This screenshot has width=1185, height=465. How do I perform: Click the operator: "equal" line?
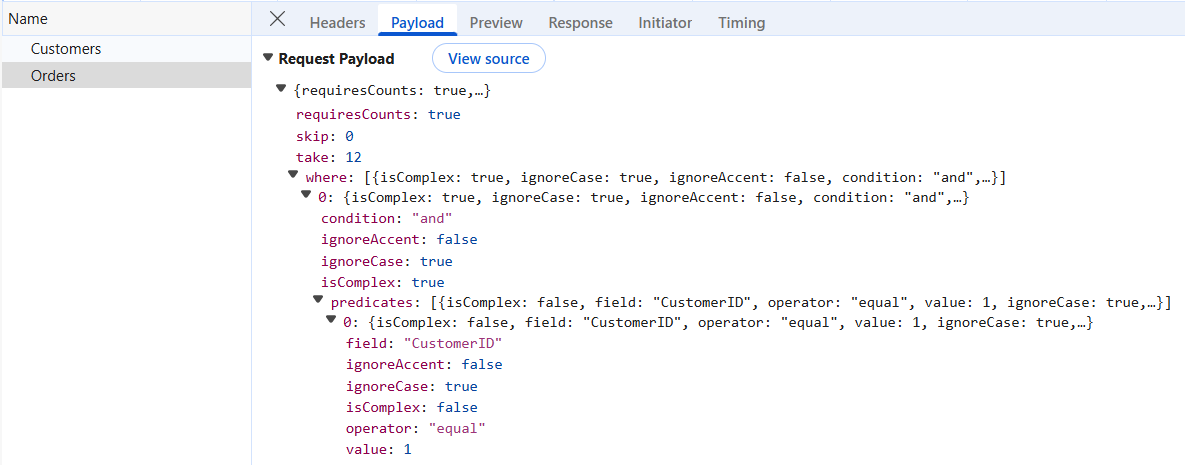pyautogui.click(x=416, y=429)
